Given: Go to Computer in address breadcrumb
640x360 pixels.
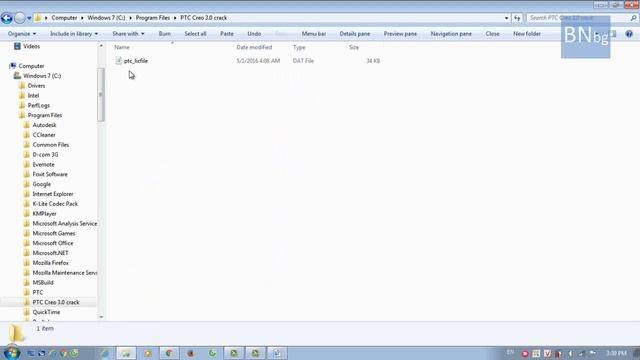Looking at the screenshot, I should point(64,18).
